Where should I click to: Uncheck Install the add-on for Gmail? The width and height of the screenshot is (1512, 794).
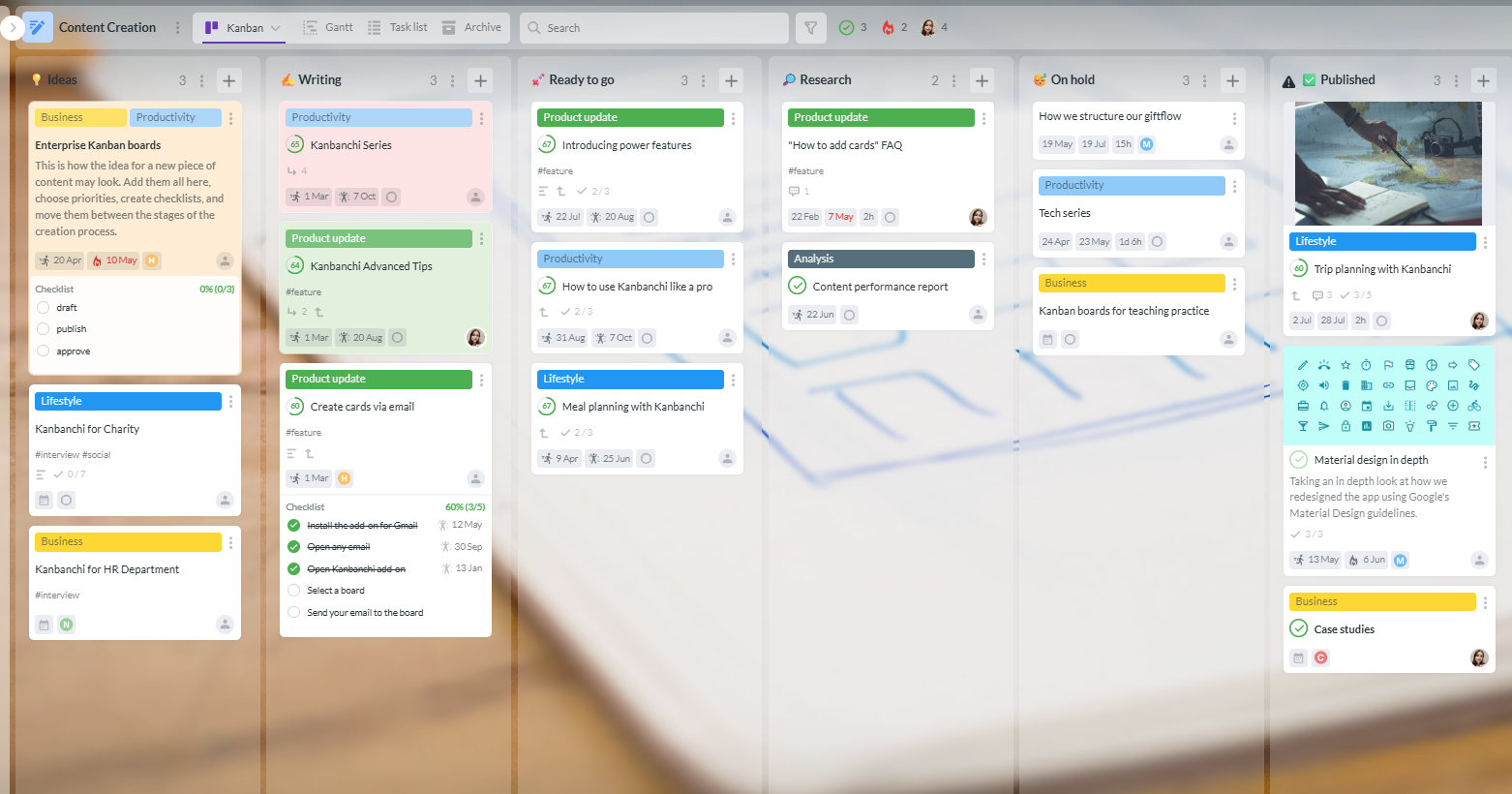tap(293, 525)
